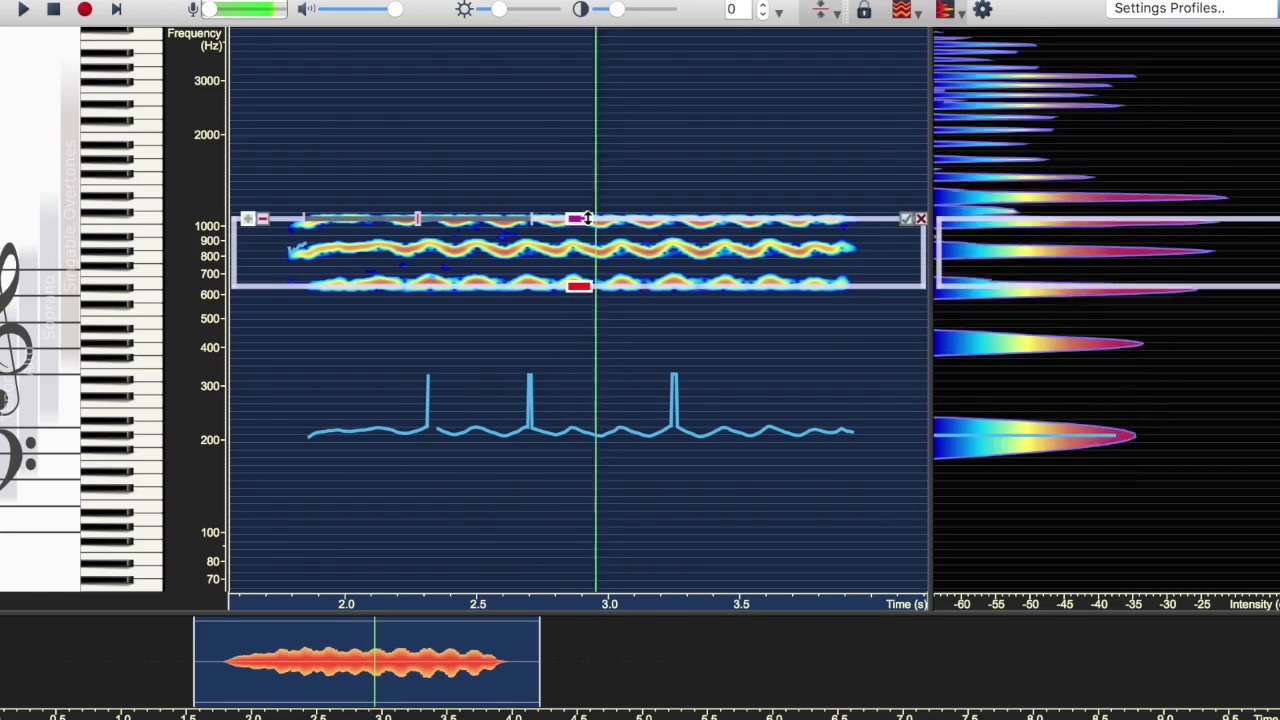Click the 1000 label on the frequency axis
Viewport: 1280px width, 720px height.
click(208, 226)
